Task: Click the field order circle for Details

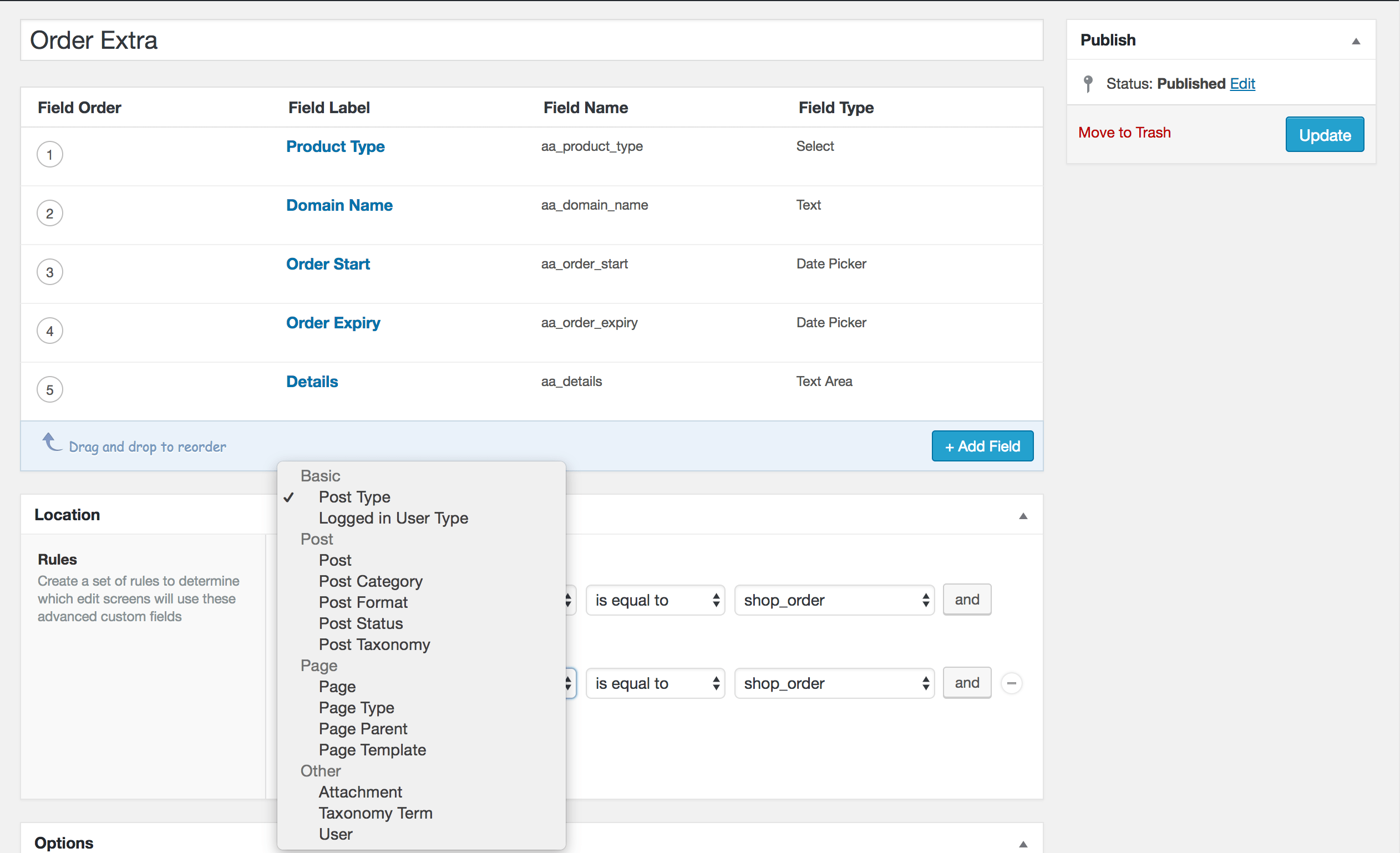Action: pos(49,389)
